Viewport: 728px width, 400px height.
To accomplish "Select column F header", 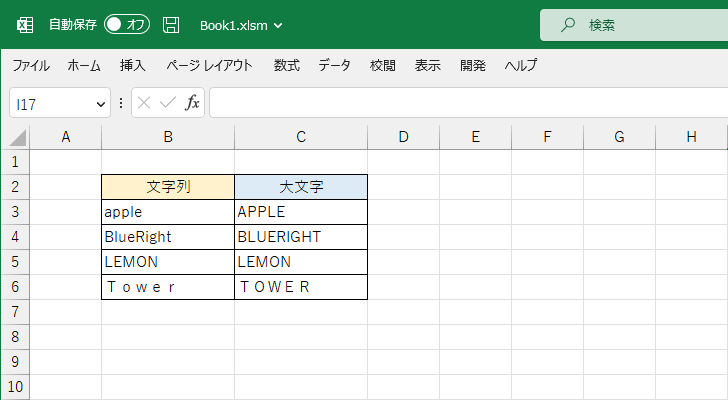I will click(547, 137).
